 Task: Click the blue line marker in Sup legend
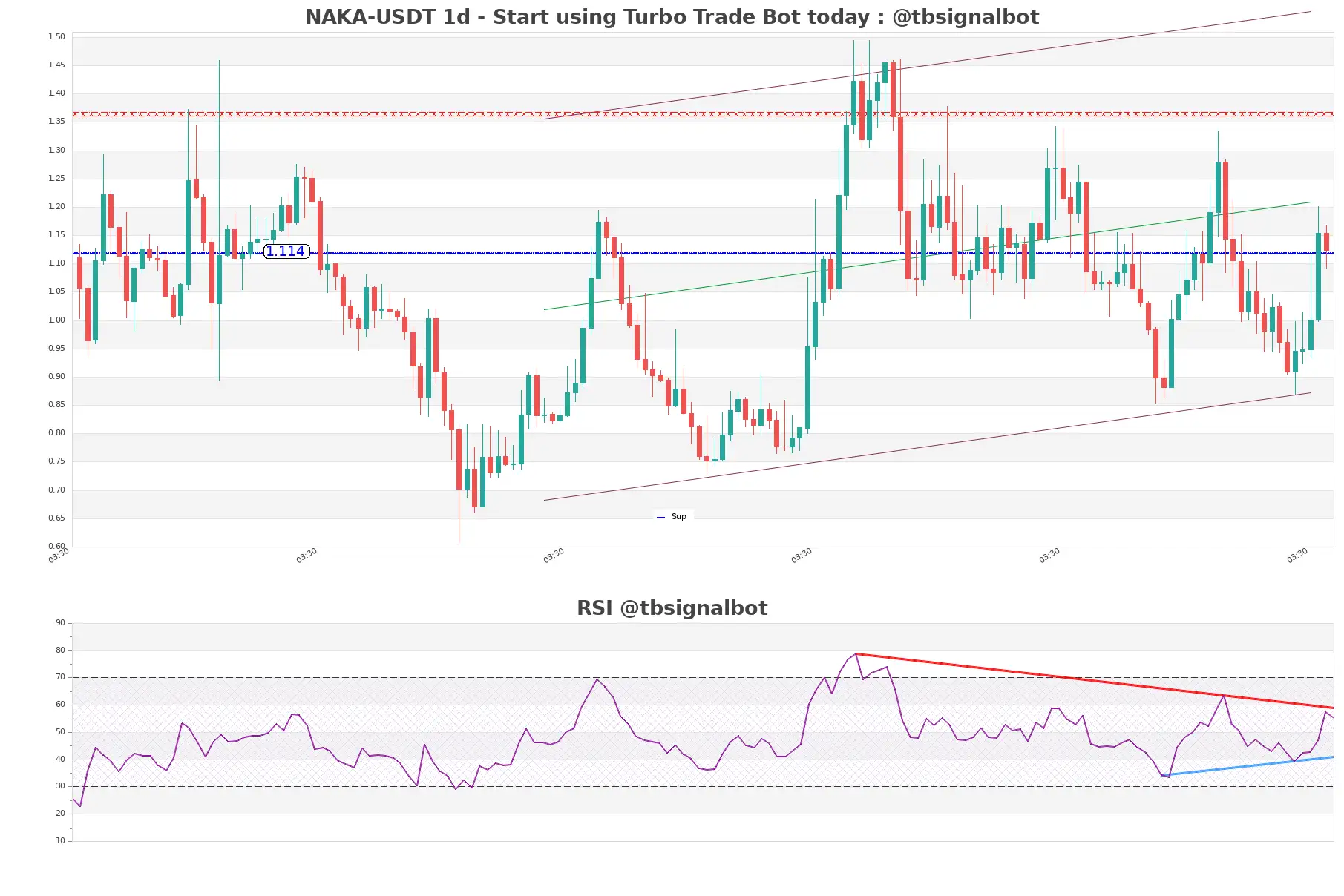[660, 518]
